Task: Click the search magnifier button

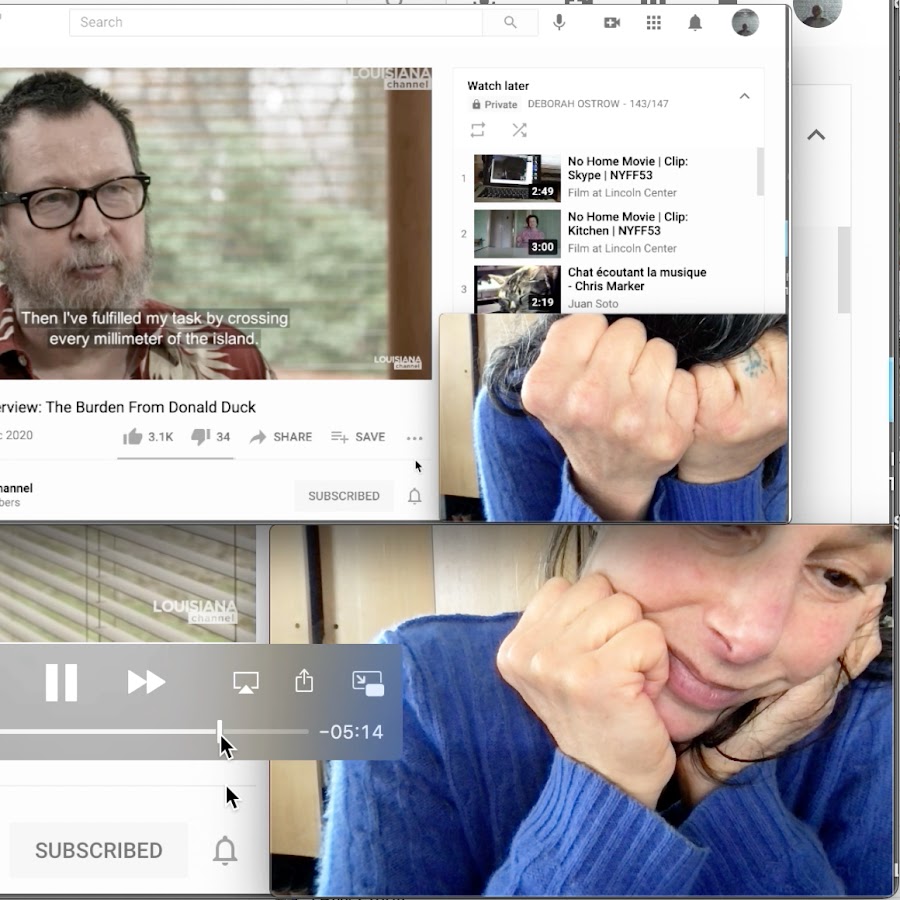Action: pyautogui.click(x=510, y=22)
